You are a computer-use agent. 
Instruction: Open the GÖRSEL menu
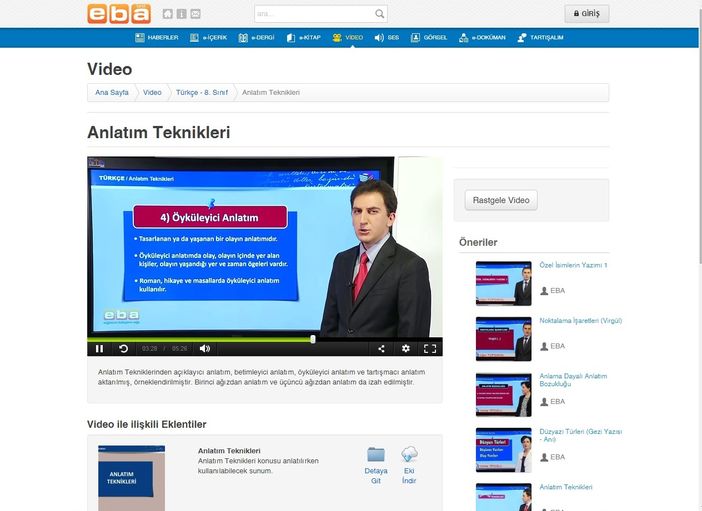pyautogui.click(x=429, y=38)
